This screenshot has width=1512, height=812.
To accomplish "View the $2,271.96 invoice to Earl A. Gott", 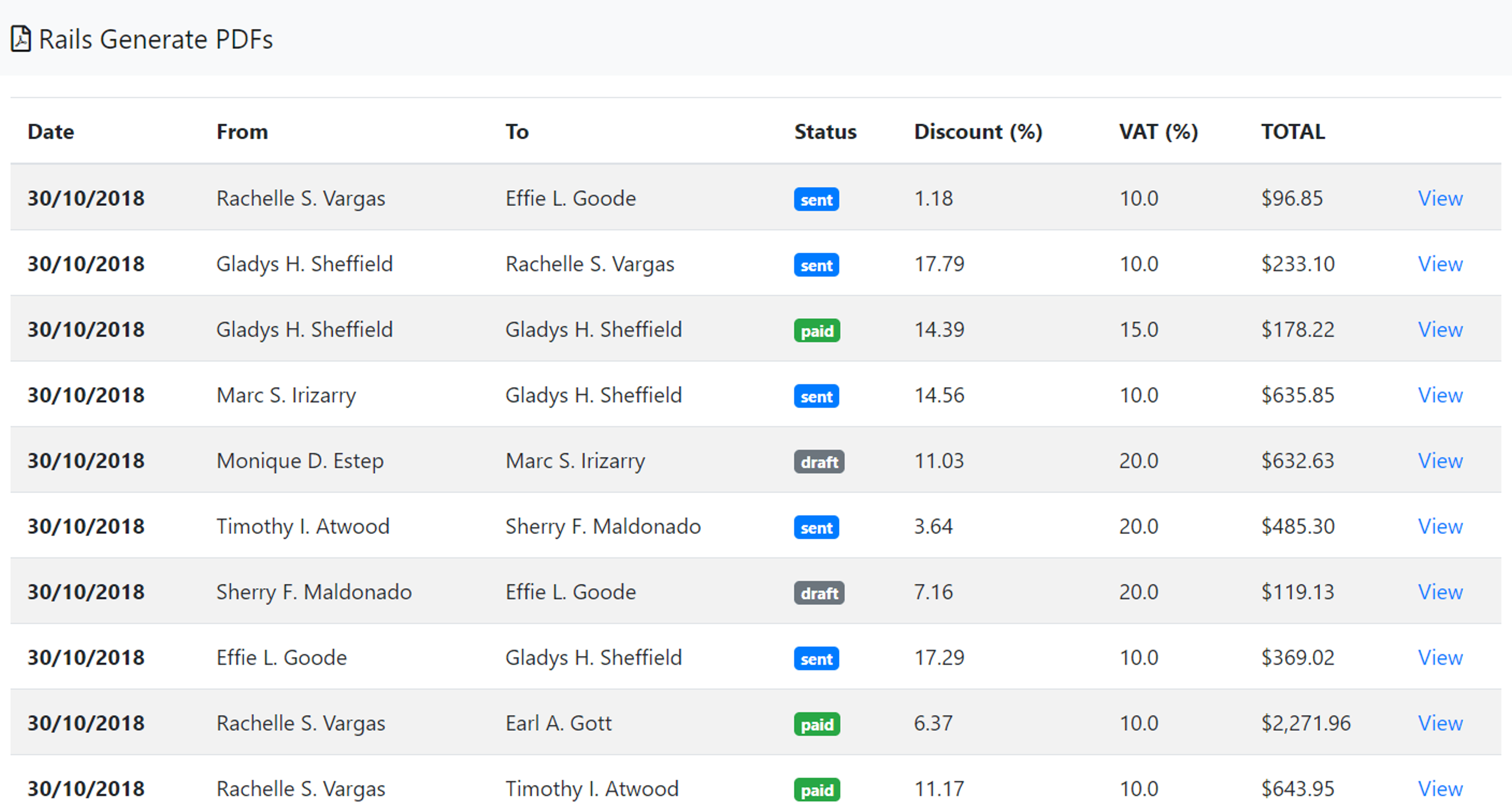I will click(1440, 723).
